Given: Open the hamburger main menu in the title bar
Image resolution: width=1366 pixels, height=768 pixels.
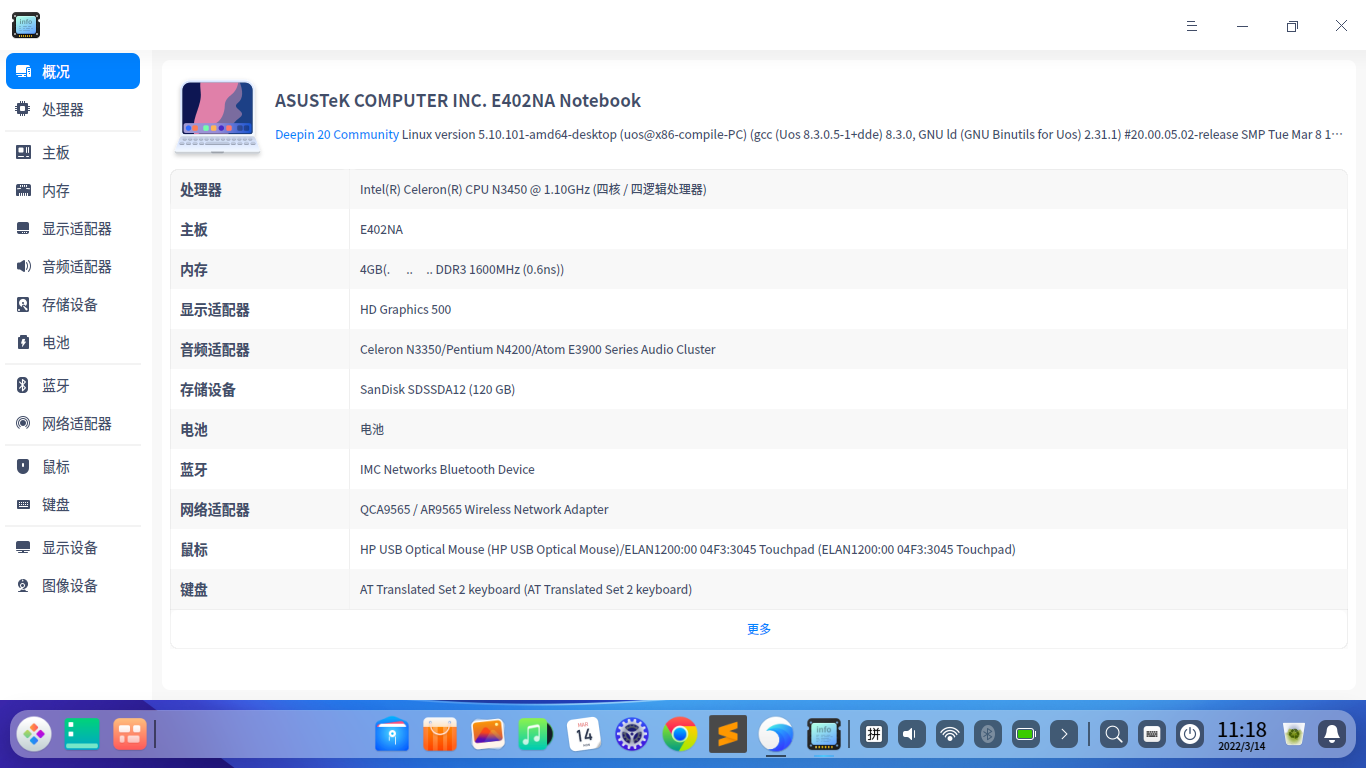Looking at the screenshot, I should click(x=1192, y=26).
